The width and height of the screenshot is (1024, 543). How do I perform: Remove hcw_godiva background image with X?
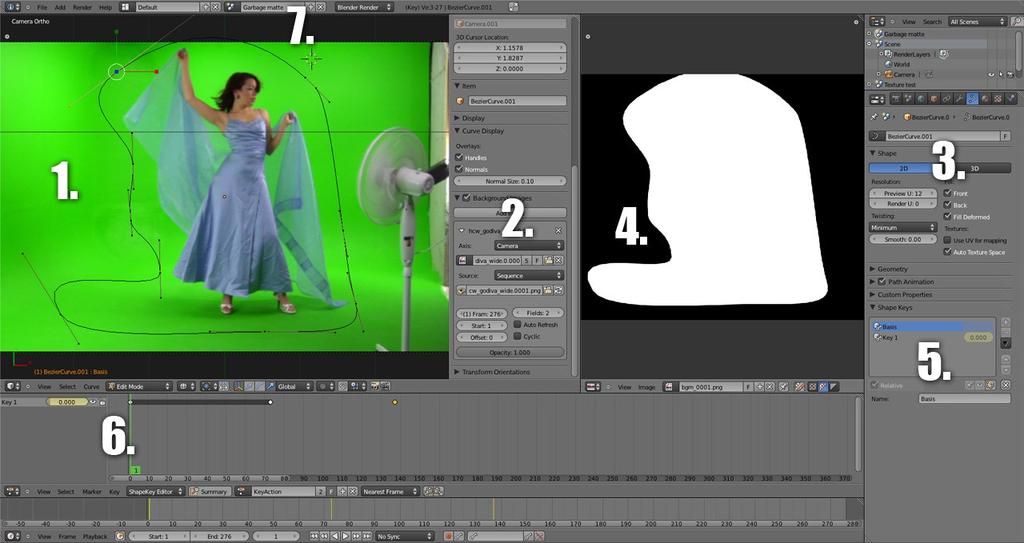click(558, 231)
